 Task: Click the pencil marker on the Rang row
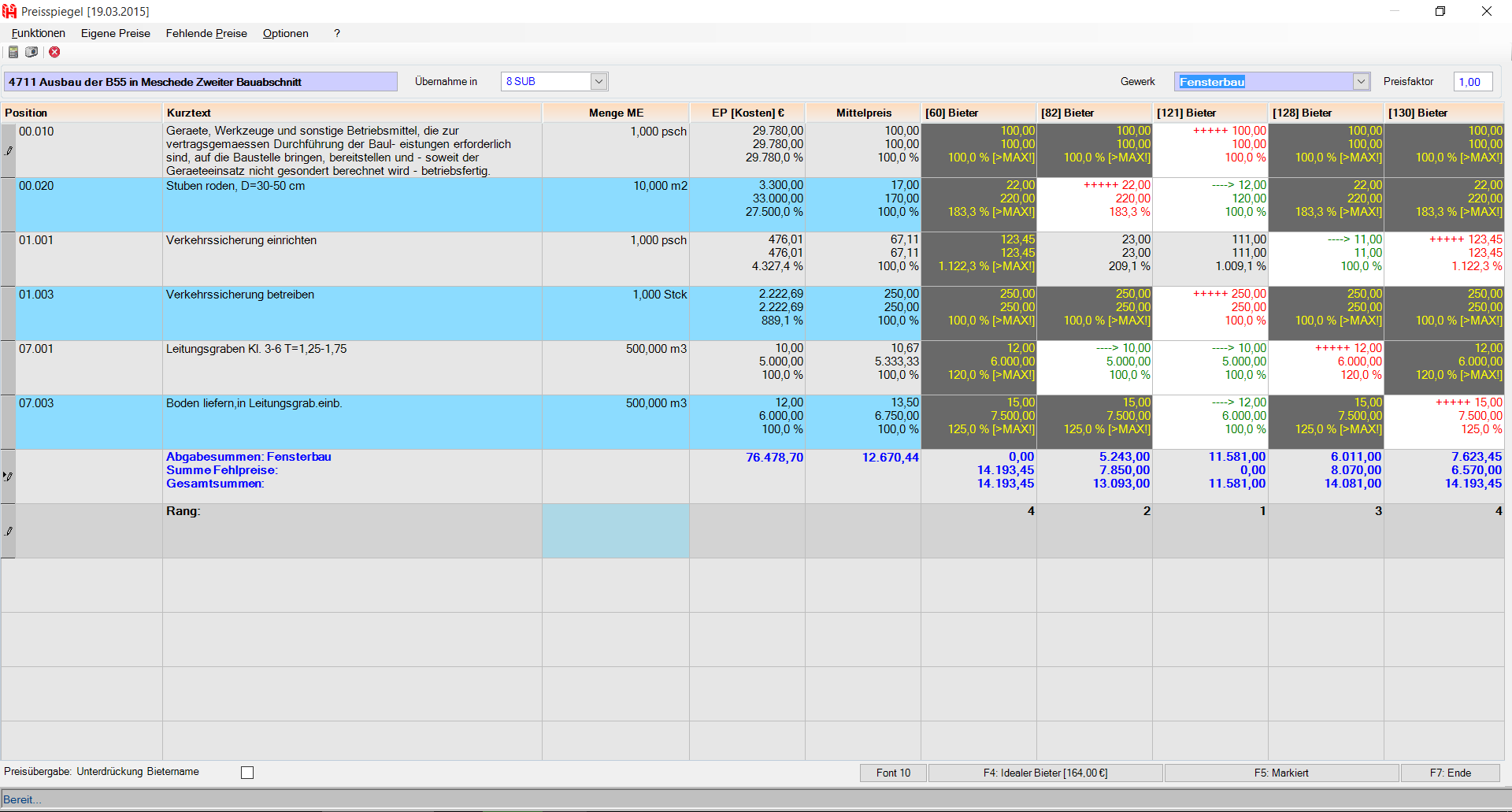point(9,532)
